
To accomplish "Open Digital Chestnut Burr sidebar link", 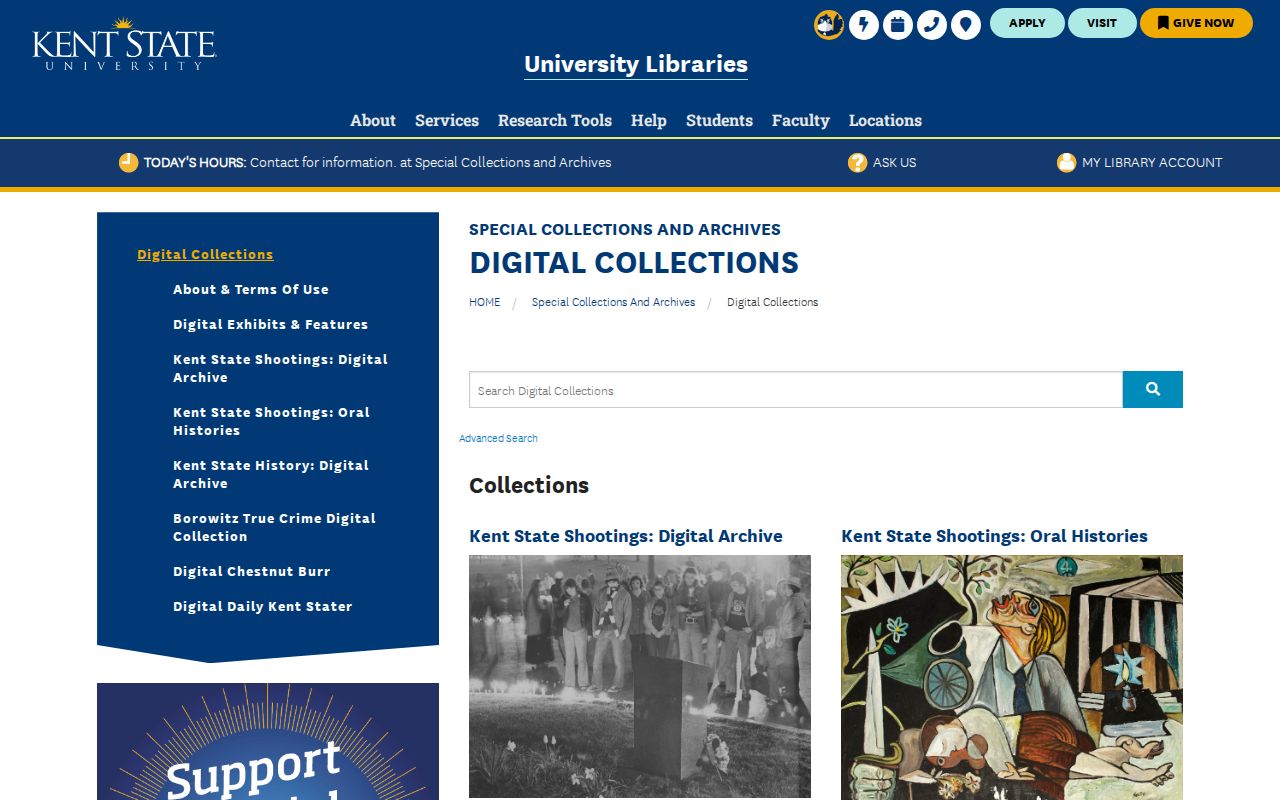I will point(252,571).
